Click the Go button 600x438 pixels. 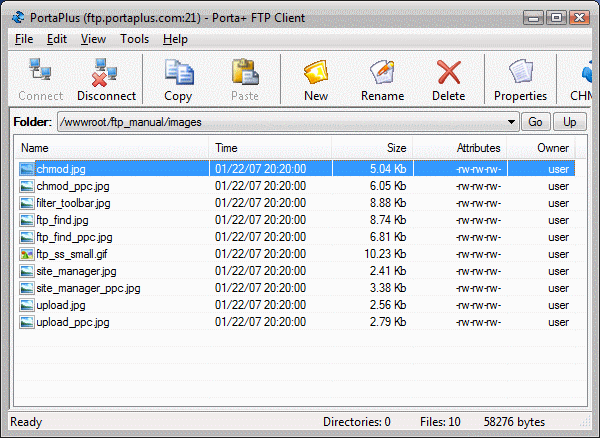click(x=535, y=122)
